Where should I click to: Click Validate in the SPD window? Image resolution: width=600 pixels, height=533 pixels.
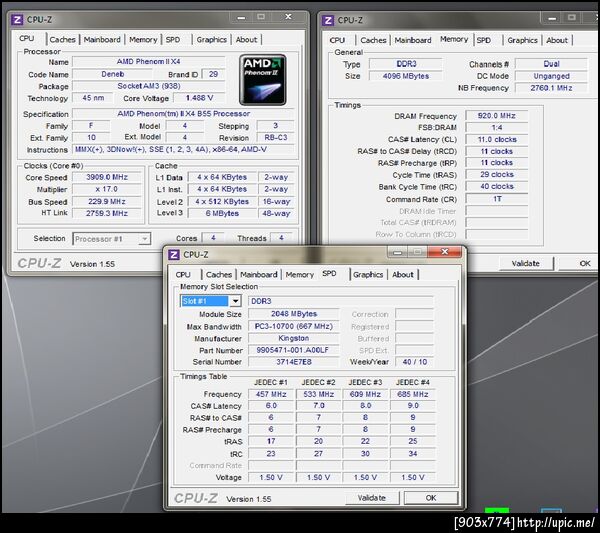[x=372, y=498]
